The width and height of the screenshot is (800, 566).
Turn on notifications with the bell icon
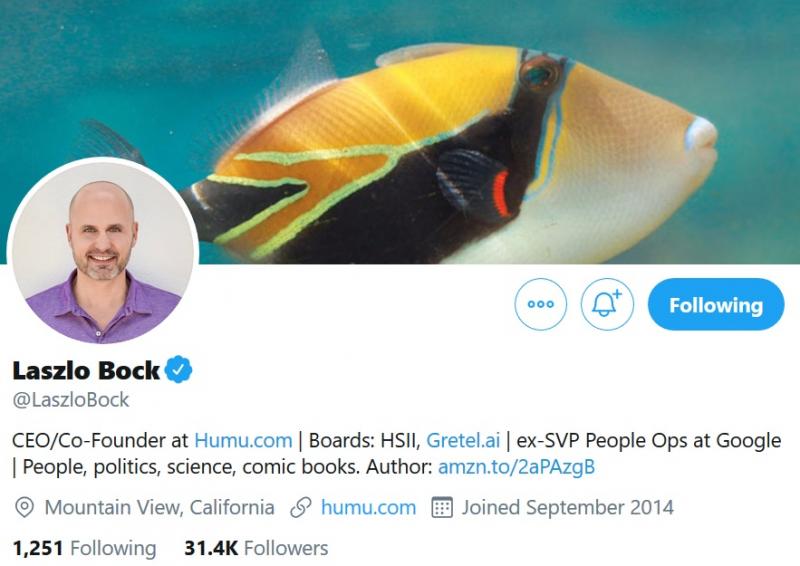pos(607,304)
